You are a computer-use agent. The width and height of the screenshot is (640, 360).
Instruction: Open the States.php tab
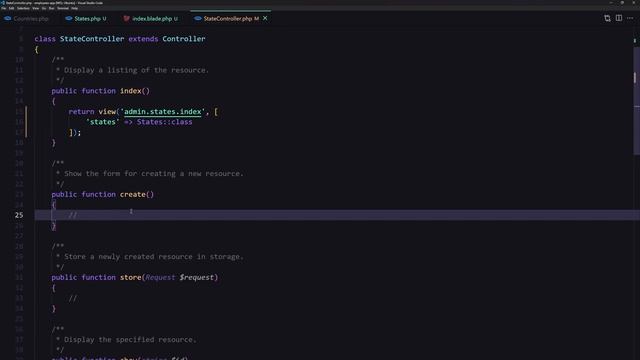[87, 18]
